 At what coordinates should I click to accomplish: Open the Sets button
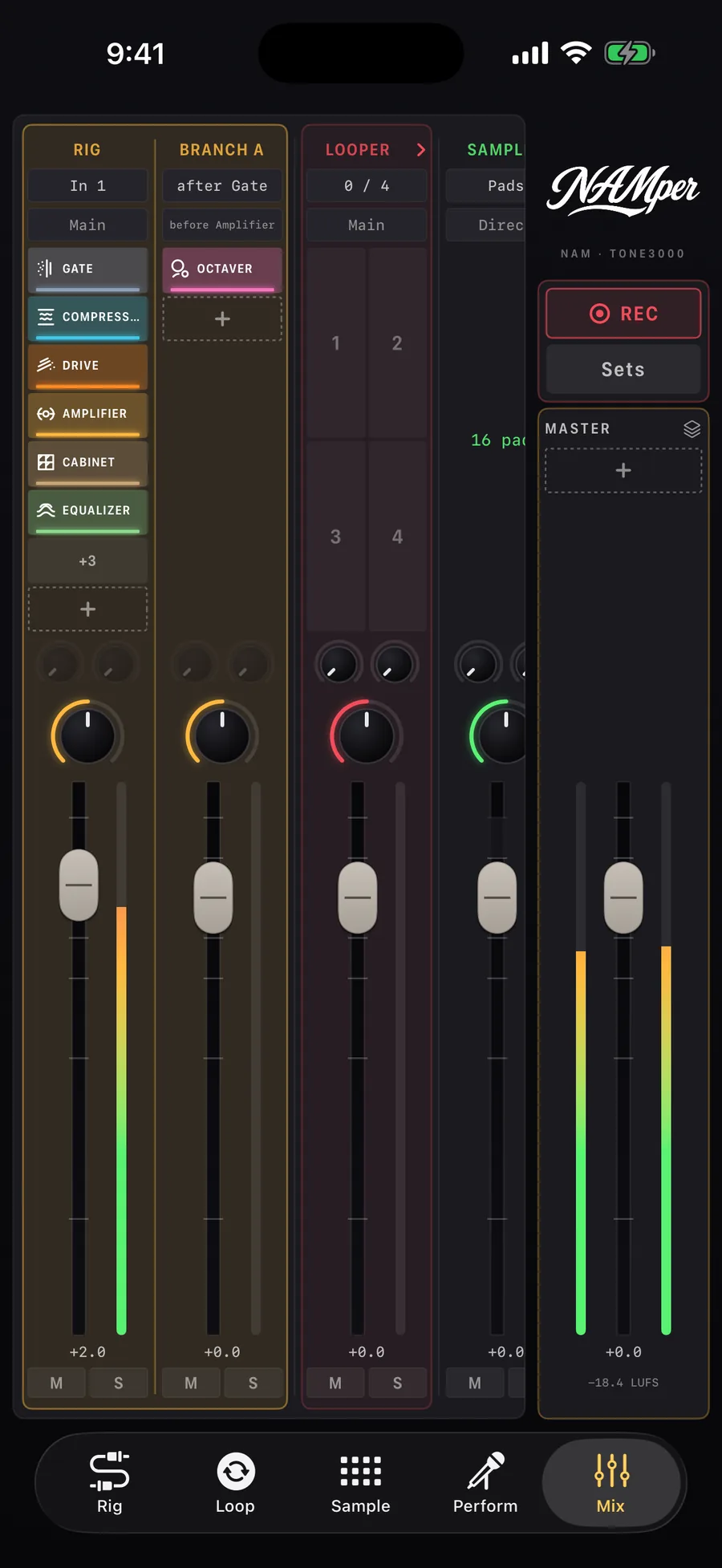point(623,370)
